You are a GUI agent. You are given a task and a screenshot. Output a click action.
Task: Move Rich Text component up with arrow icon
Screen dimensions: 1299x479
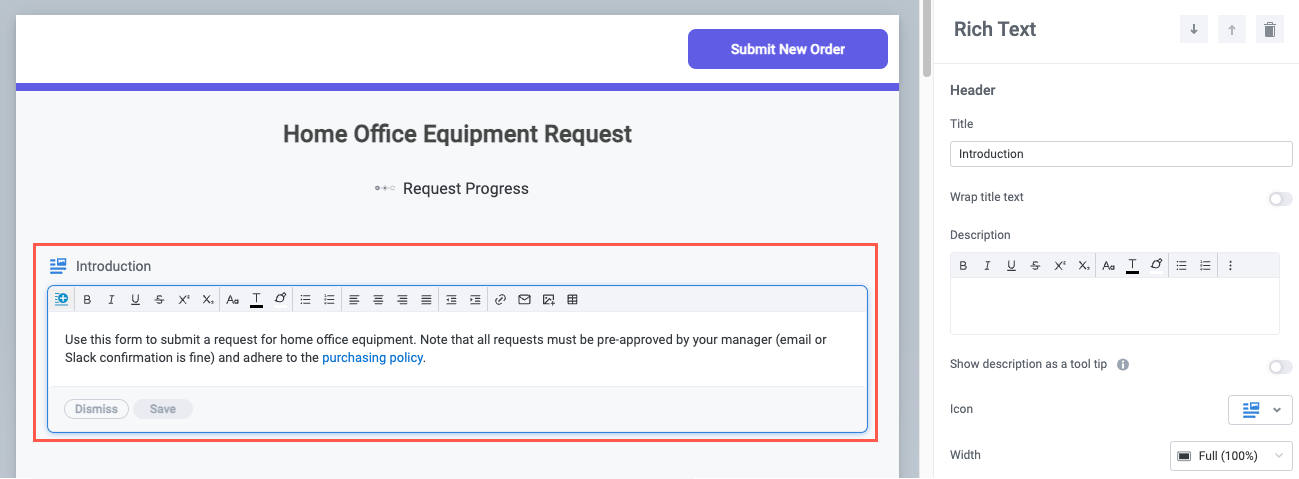[x=1231, y=30]
